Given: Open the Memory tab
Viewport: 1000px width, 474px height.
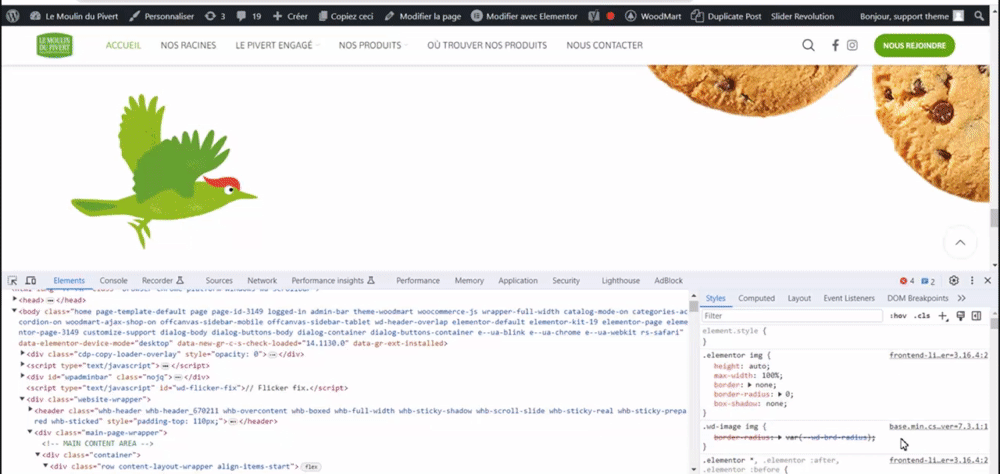Looking at the screenshot, I should (469, 281).
